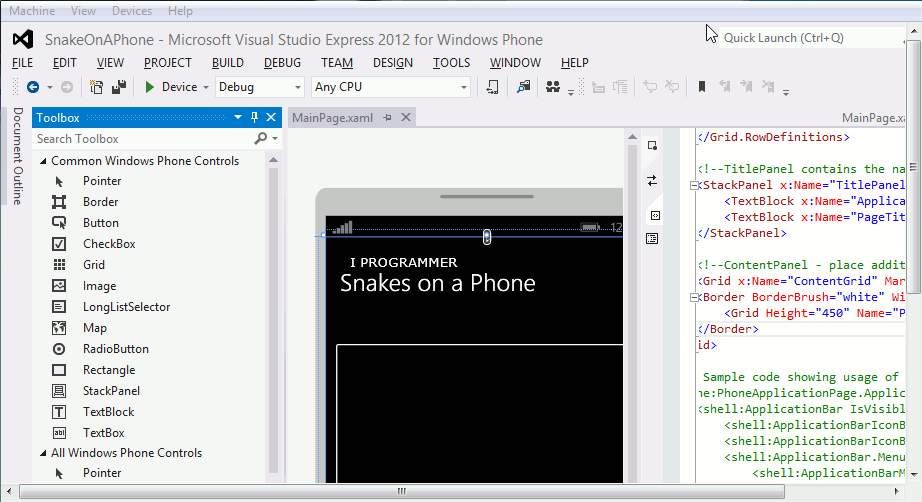Open the Toolbox search options dropdown
Image resolution: width=922 pixels, height=502 pixels.
tap(275, 139)
